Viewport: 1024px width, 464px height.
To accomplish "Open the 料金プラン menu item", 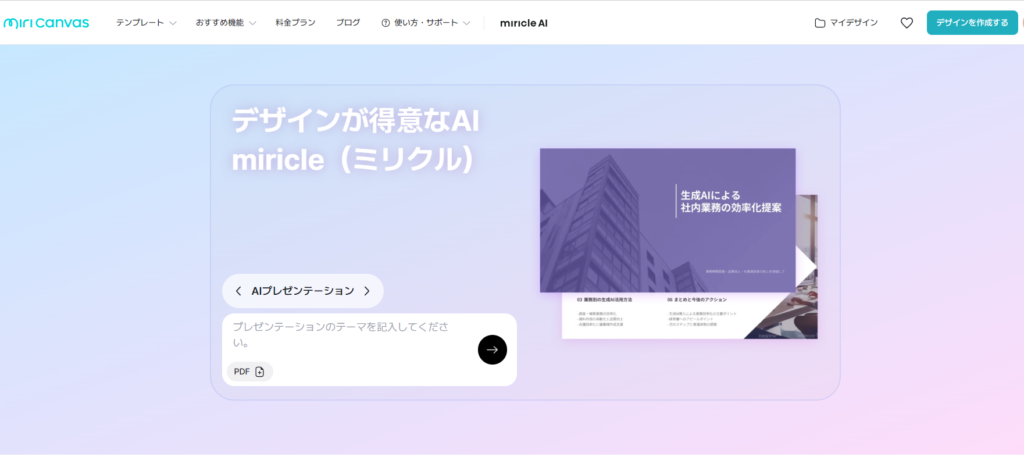I will [295, 22].
